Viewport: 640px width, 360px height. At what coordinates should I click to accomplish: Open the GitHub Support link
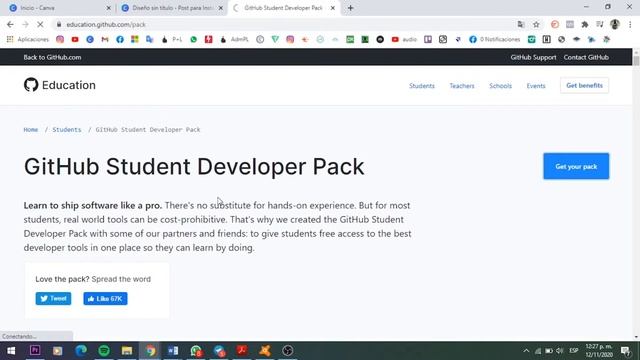[533, 57]
